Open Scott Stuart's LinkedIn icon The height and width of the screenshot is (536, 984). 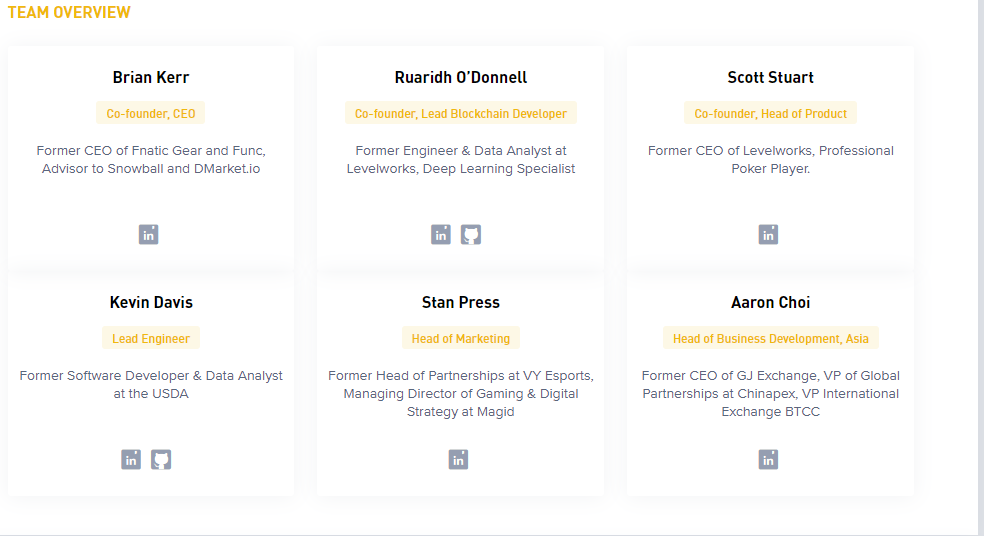click(x=769, y=235)
